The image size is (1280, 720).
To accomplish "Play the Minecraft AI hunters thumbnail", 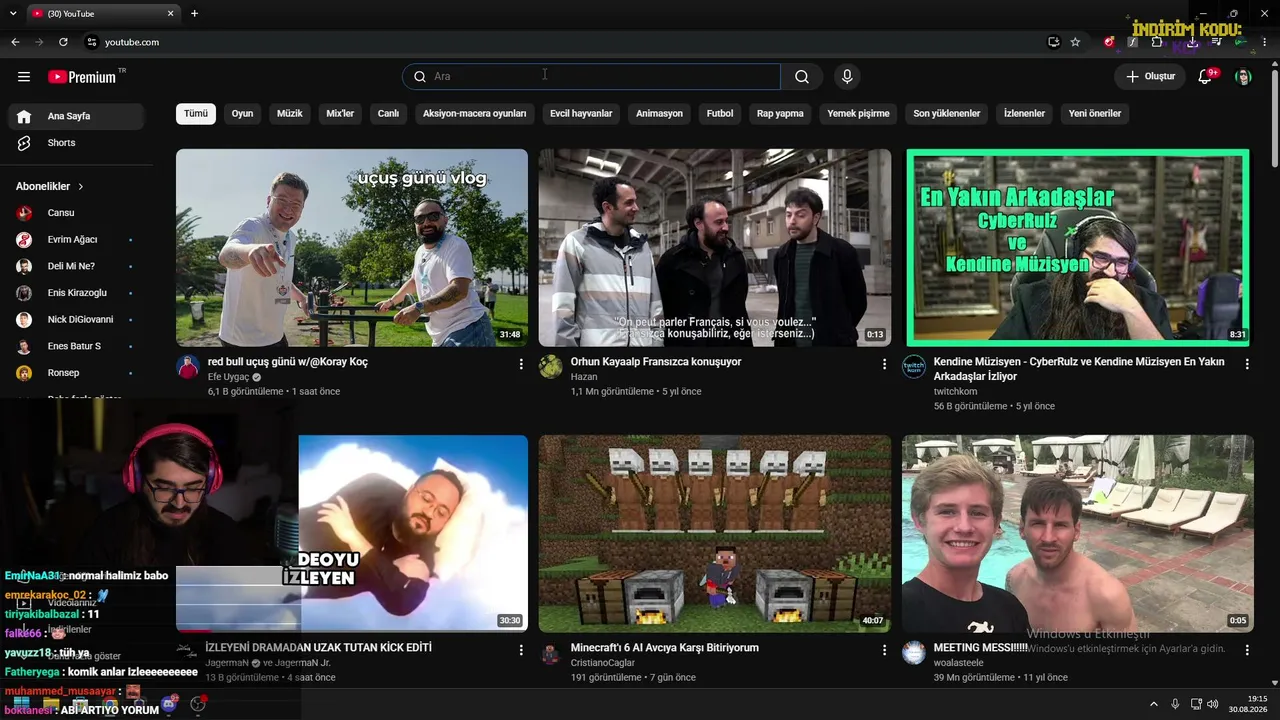I will [x=715, y=534].
